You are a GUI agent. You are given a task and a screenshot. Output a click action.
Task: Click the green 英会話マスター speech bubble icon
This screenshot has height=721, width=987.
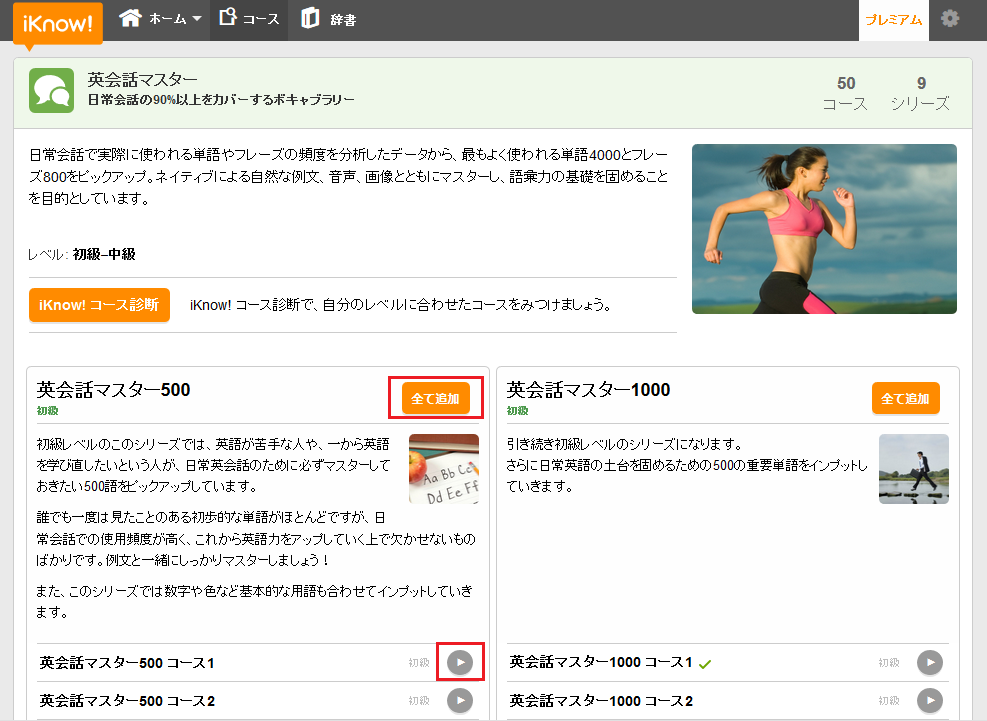pyautogui.click(x=52, y=91)
